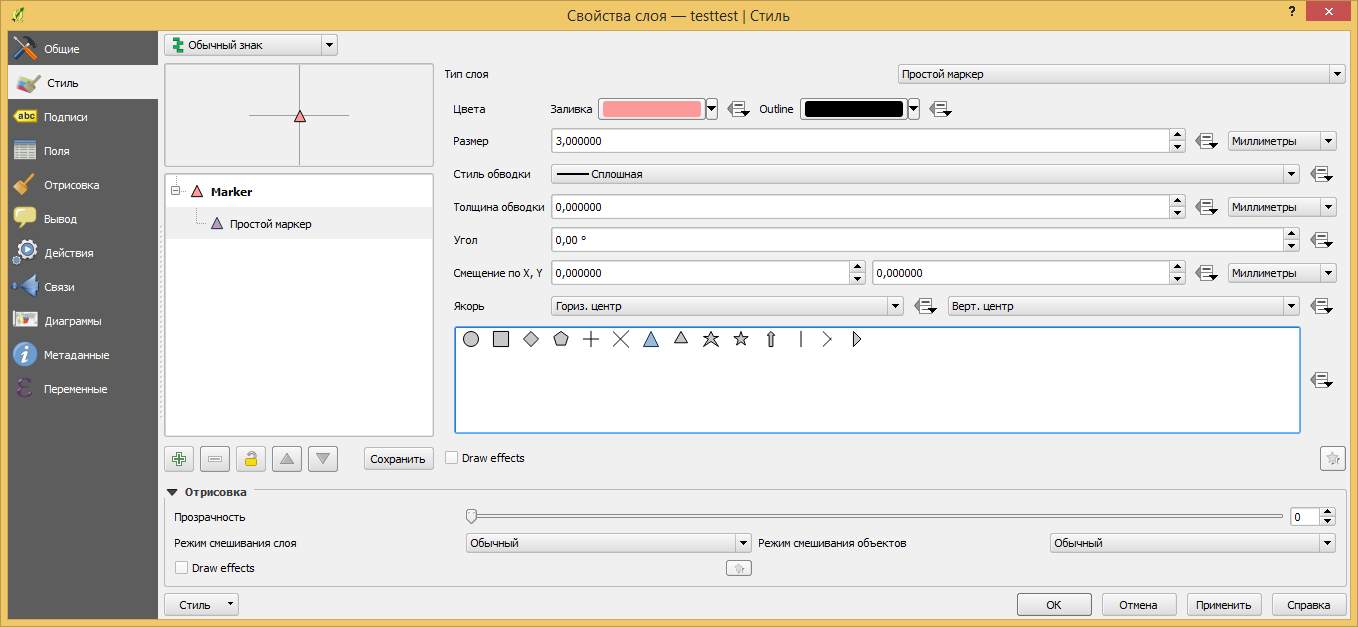Open data-defined override for Угол
Screen dimensions: 1358x627
[x=1321, y=240]
